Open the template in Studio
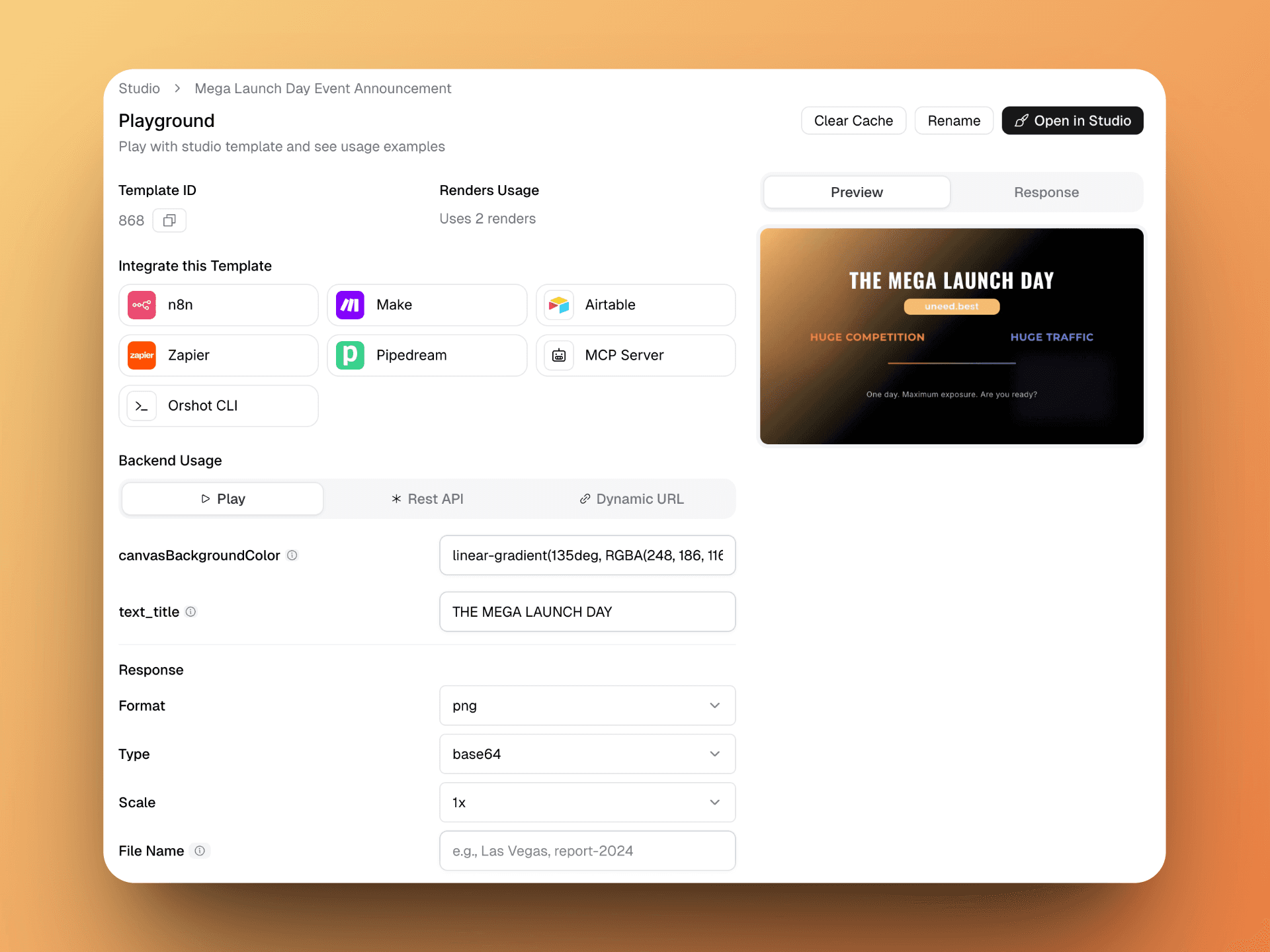 (1072, 120)
